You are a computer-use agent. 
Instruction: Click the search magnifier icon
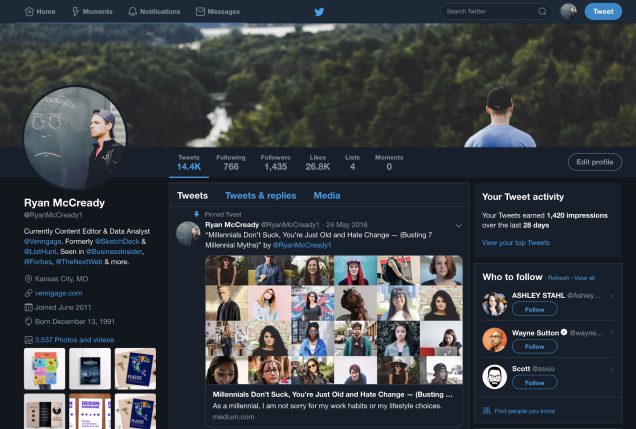click(542, 11)
